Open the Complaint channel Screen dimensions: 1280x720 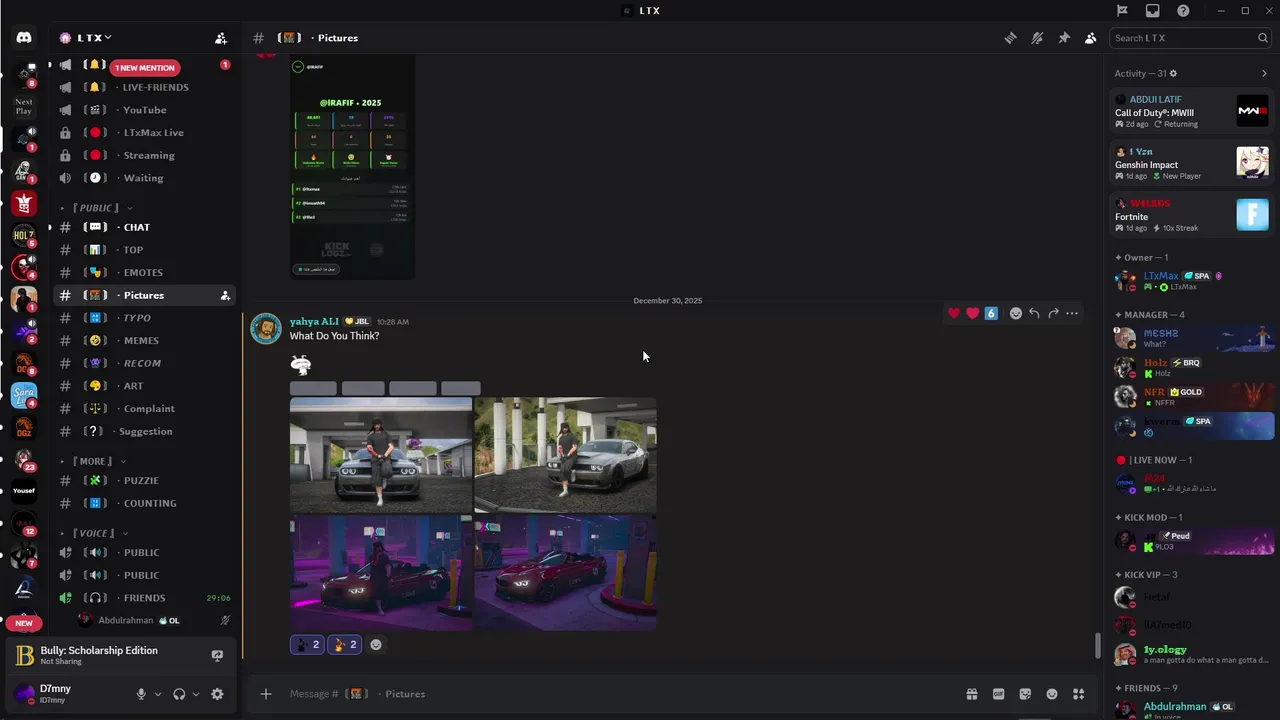(x=145, y=408)
